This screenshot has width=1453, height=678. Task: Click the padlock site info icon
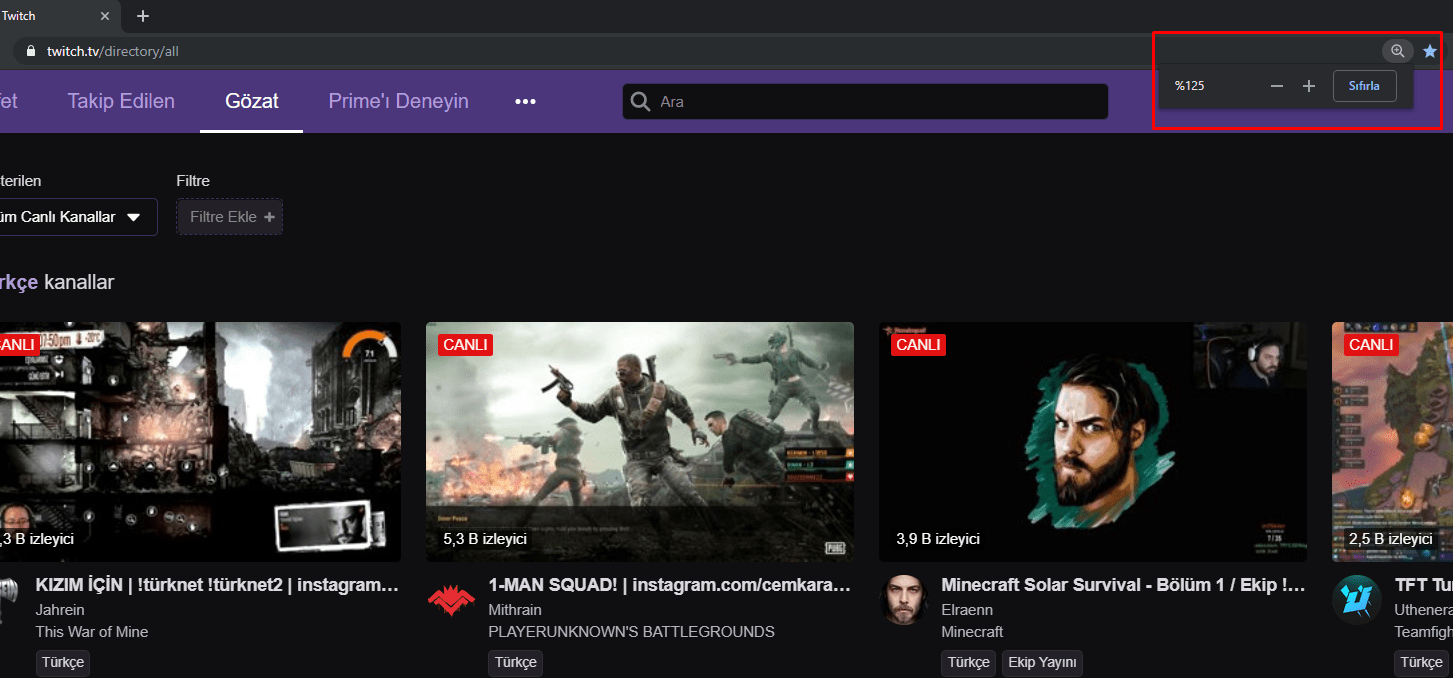pyautogui.click(x=30, y=51)
